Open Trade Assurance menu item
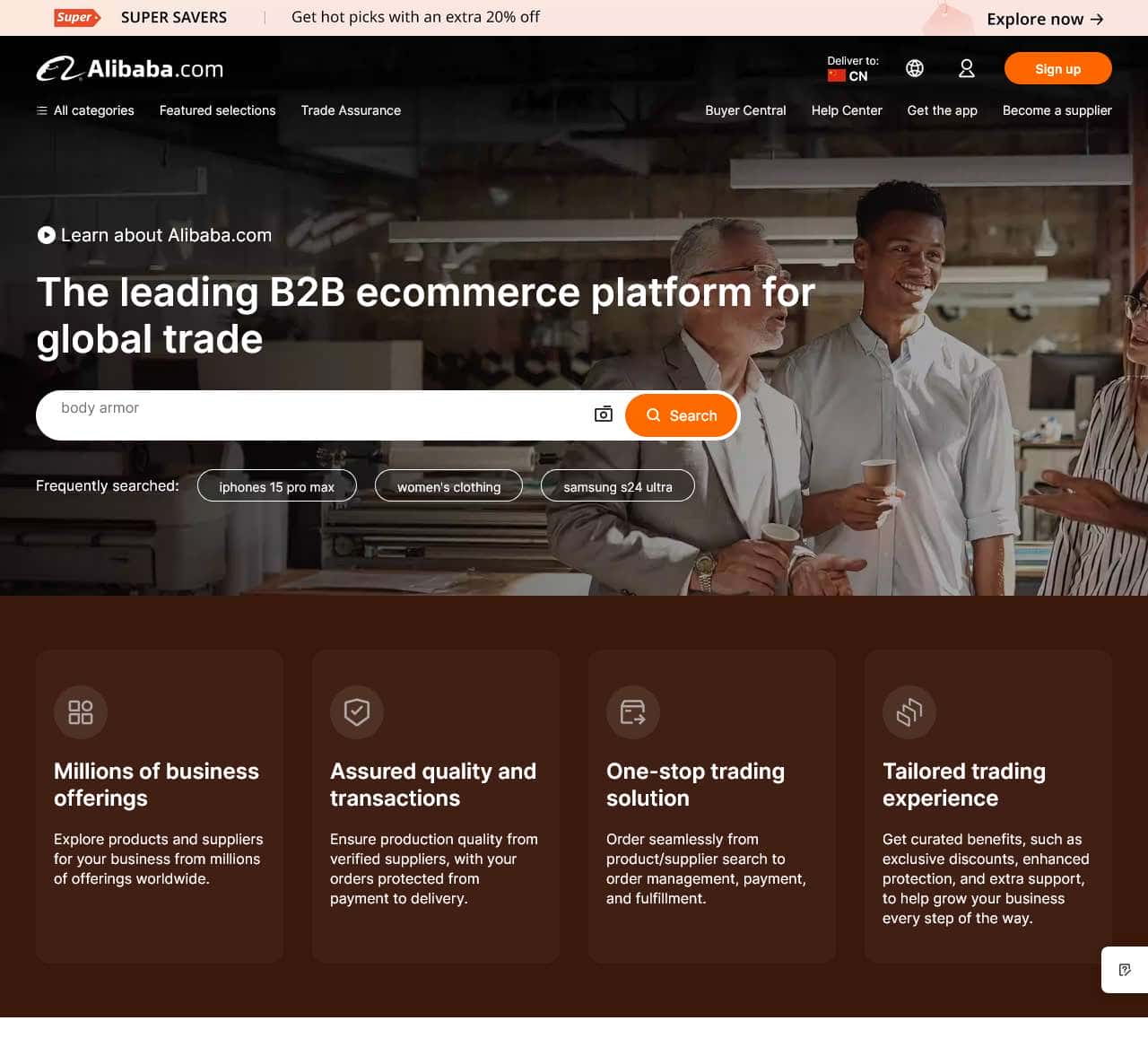 351,110
